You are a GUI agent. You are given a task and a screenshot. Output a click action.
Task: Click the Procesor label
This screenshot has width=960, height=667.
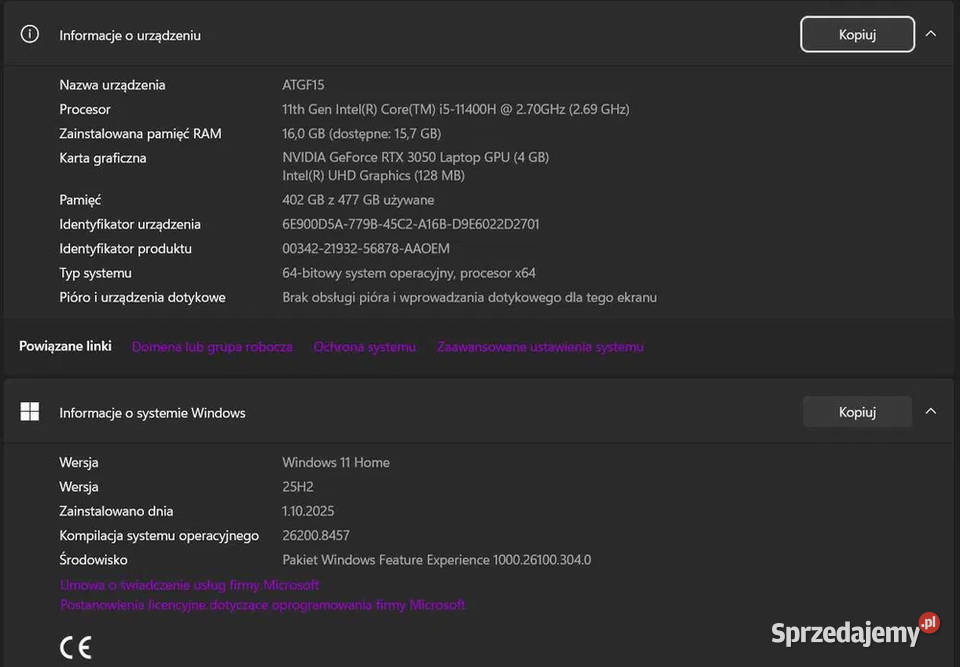tap(85, 109)
